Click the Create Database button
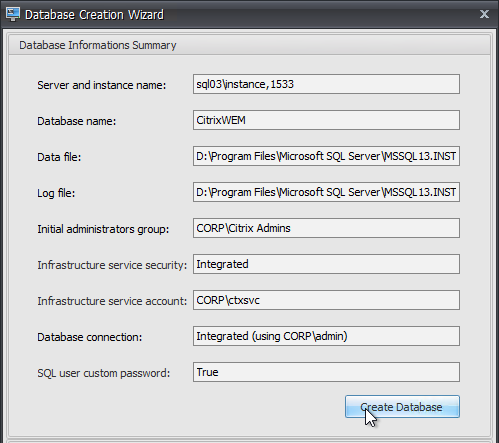This screenshot has height=443, width=499. tap(402, 407)
